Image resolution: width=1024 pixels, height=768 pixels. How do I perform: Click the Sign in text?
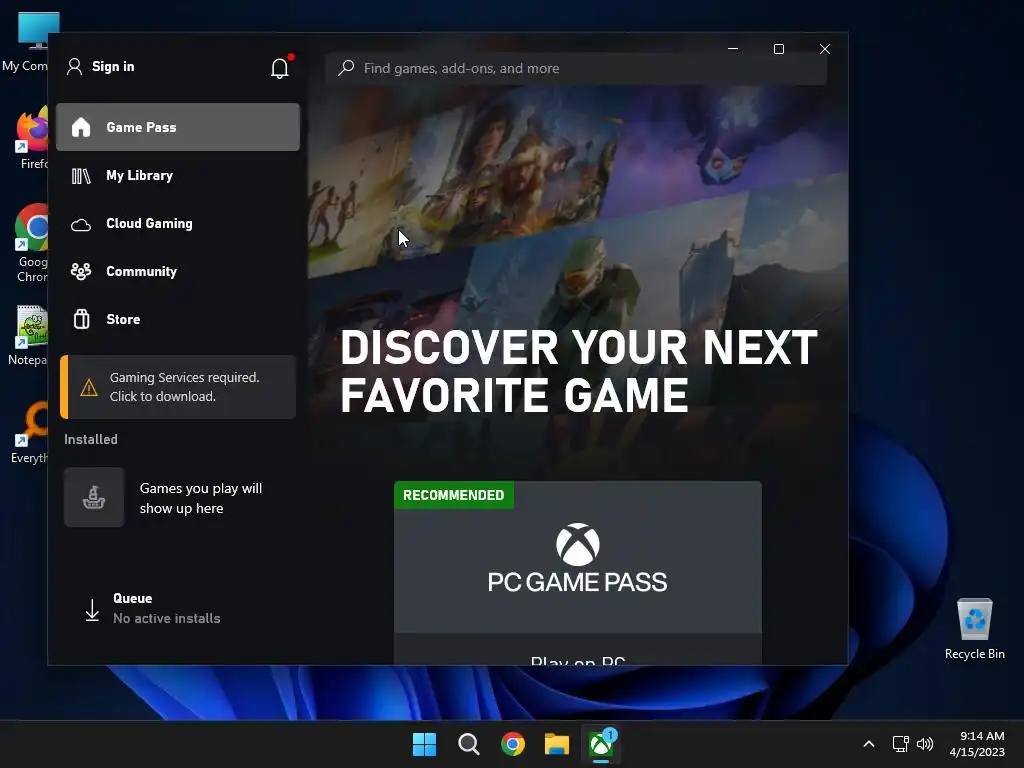[113, 67]
